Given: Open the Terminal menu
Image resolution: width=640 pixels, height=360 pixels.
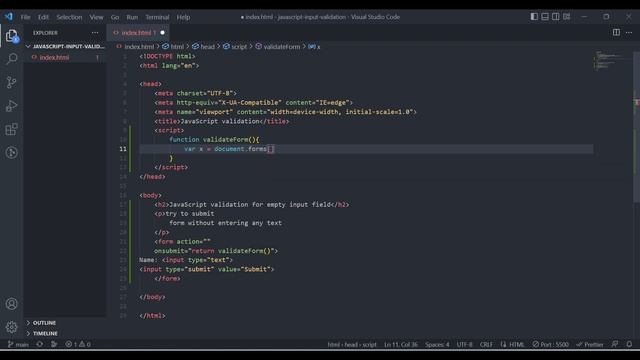Looking at the screenshot, I should pyautogui.click(x=157, y=17).
